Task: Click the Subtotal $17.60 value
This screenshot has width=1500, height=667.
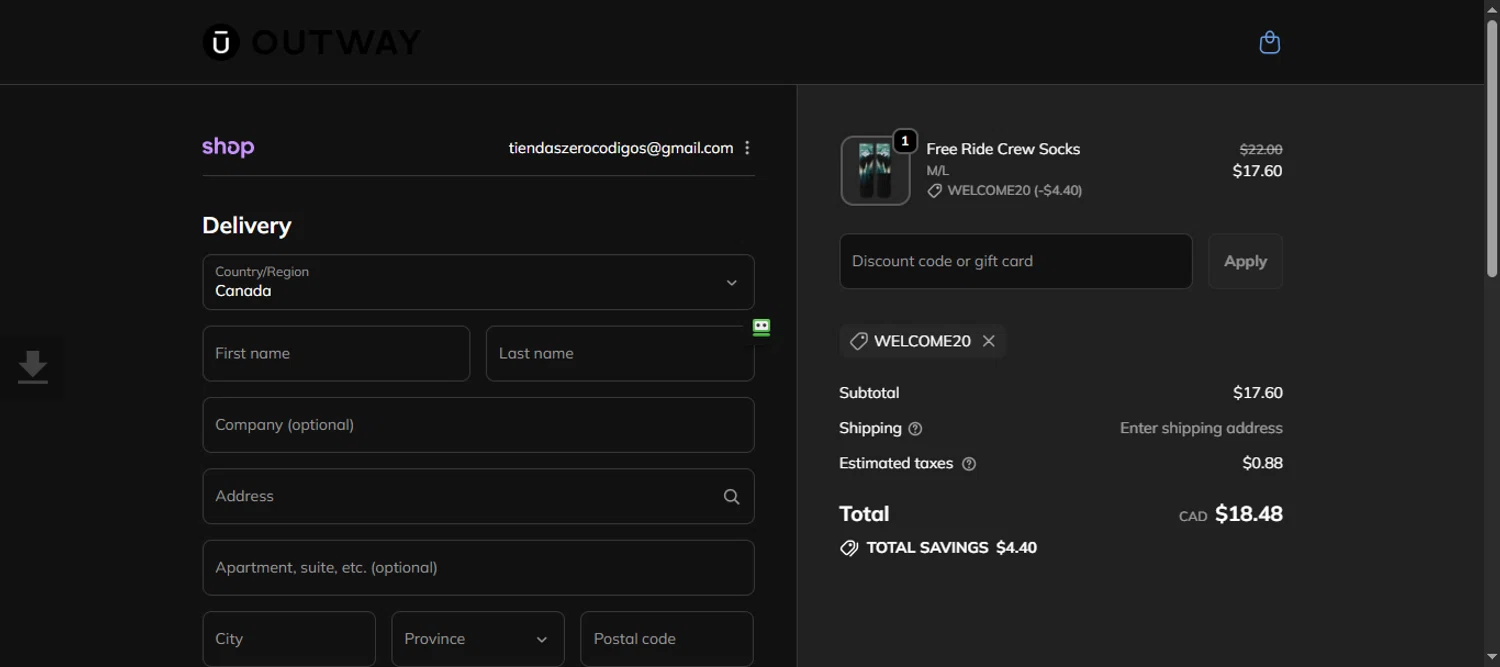Action: tap(1258, 393)
